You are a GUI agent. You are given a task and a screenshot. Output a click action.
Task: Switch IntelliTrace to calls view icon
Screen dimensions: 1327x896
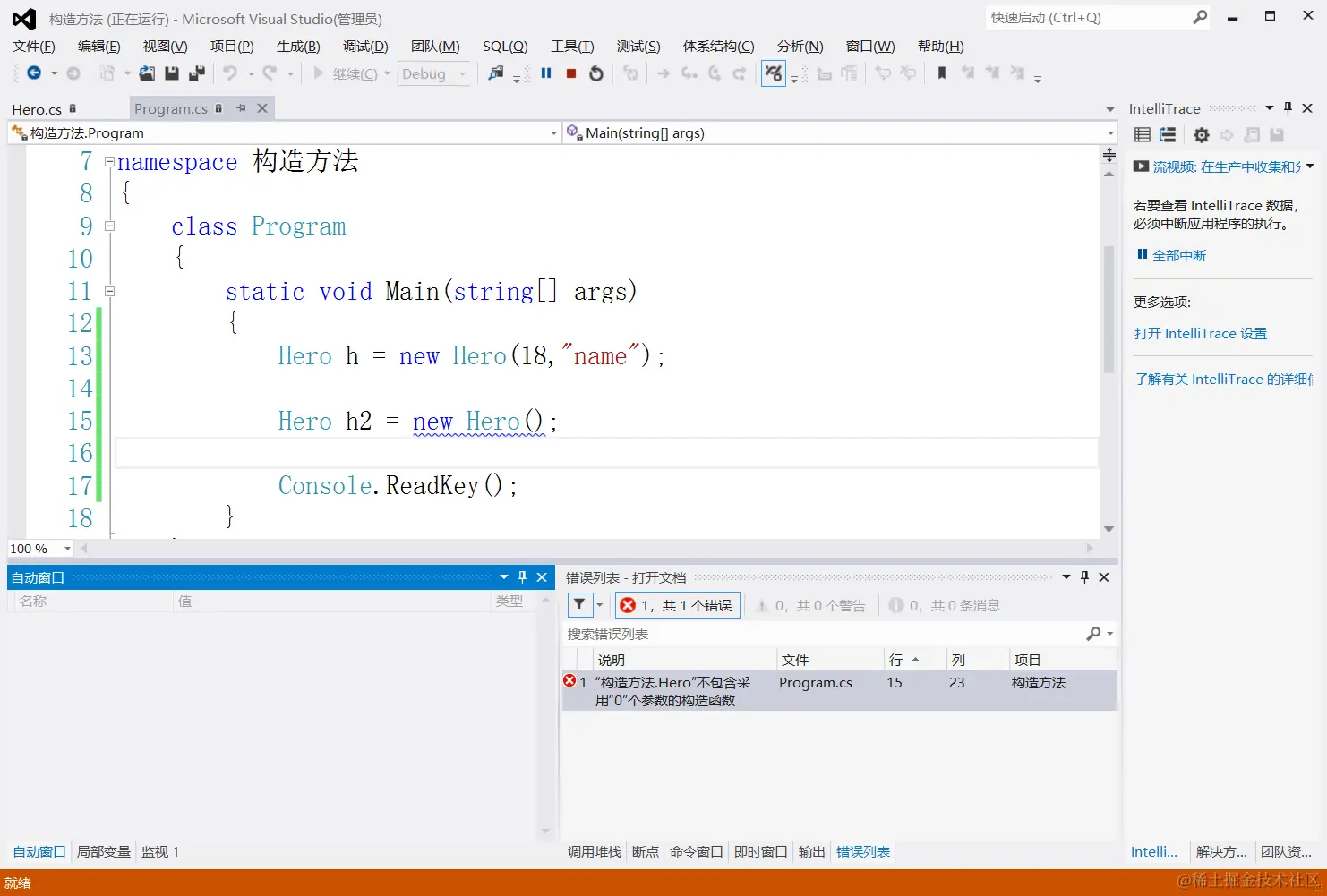coord(1168,135)
